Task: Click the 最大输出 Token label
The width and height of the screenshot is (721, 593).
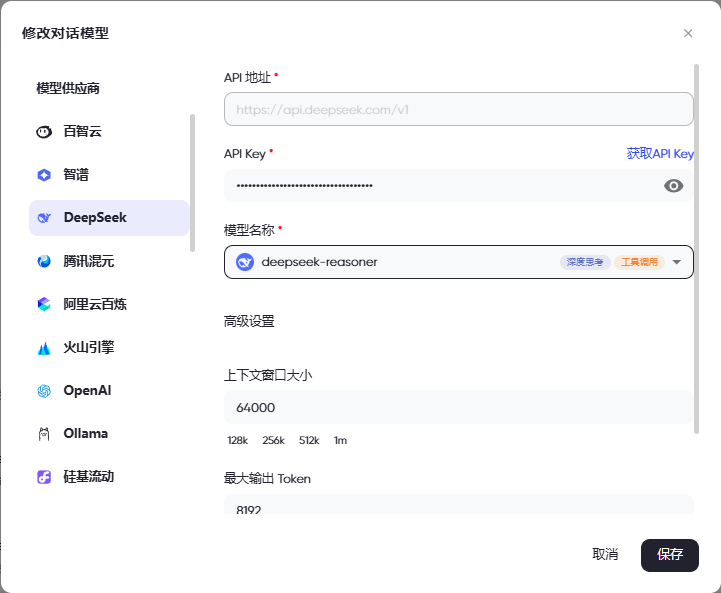Action: pyautogui.click(x=267, y=479)
